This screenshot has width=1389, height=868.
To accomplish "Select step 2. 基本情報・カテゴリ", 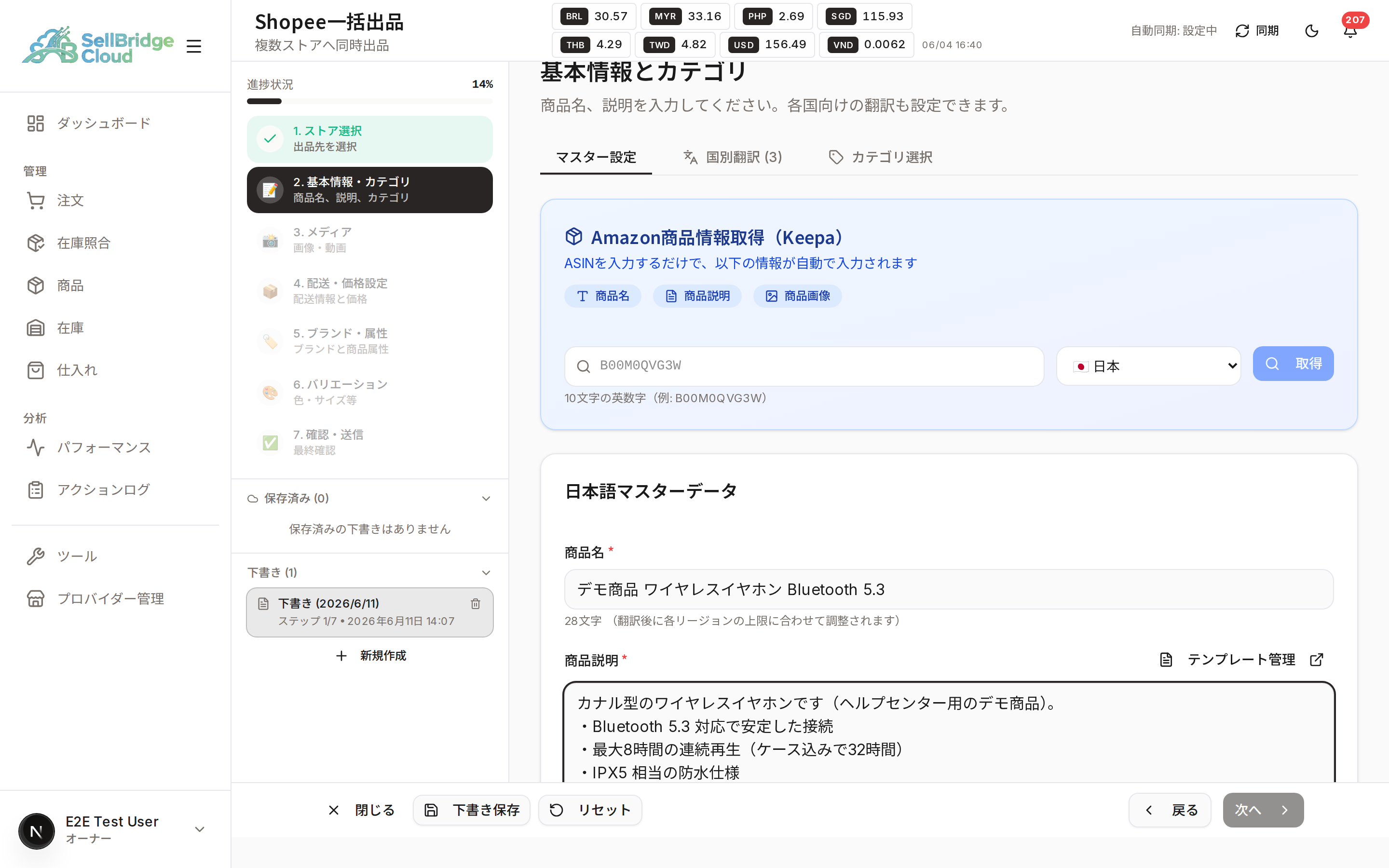I will pos(369,190).
